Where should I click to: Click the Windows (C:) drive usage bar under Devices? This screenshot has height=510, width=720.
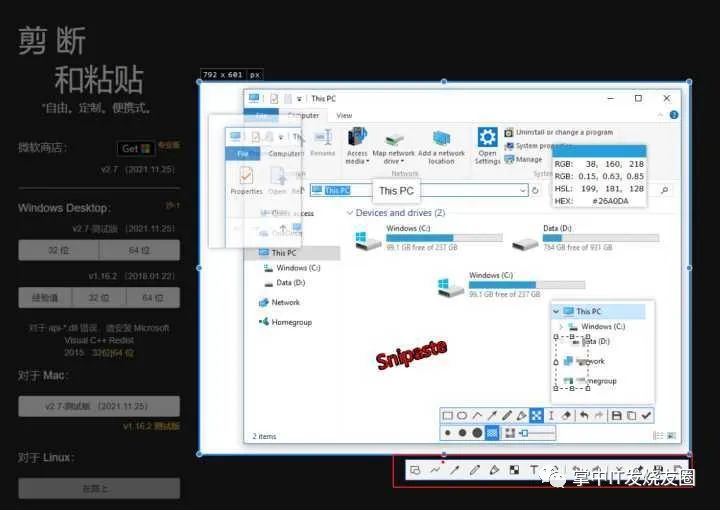[444, 238]
